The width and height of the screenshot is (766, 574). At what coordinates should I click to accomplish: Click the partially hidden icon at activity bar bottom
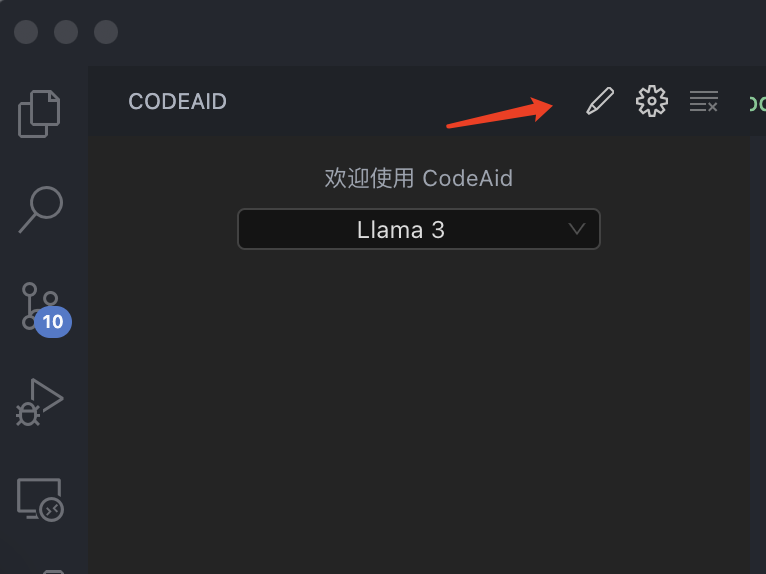[54, 571]
